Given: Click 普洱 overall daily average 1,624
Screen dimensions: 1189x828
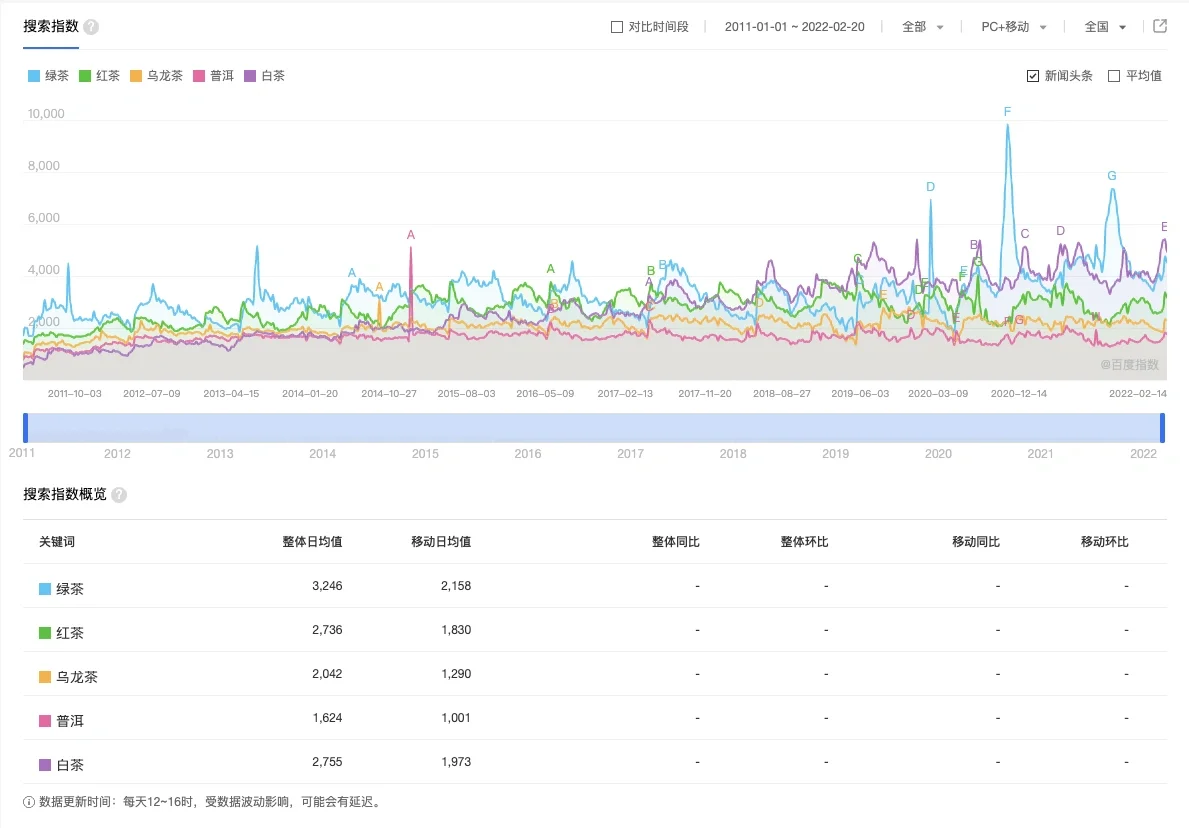Looking at the screenshot, I should (328, 718).
